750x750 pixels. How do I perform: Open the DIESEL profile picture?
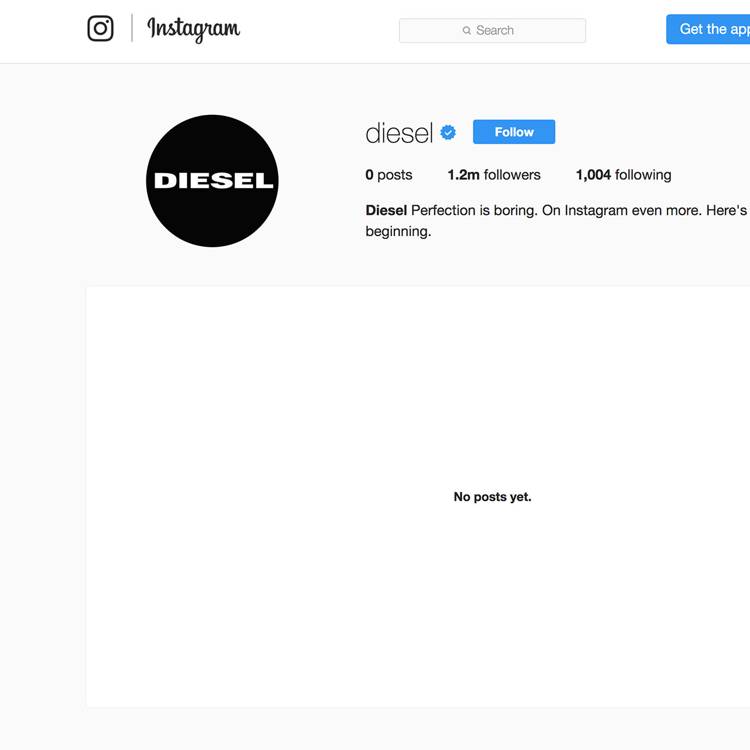pos(212,181)
